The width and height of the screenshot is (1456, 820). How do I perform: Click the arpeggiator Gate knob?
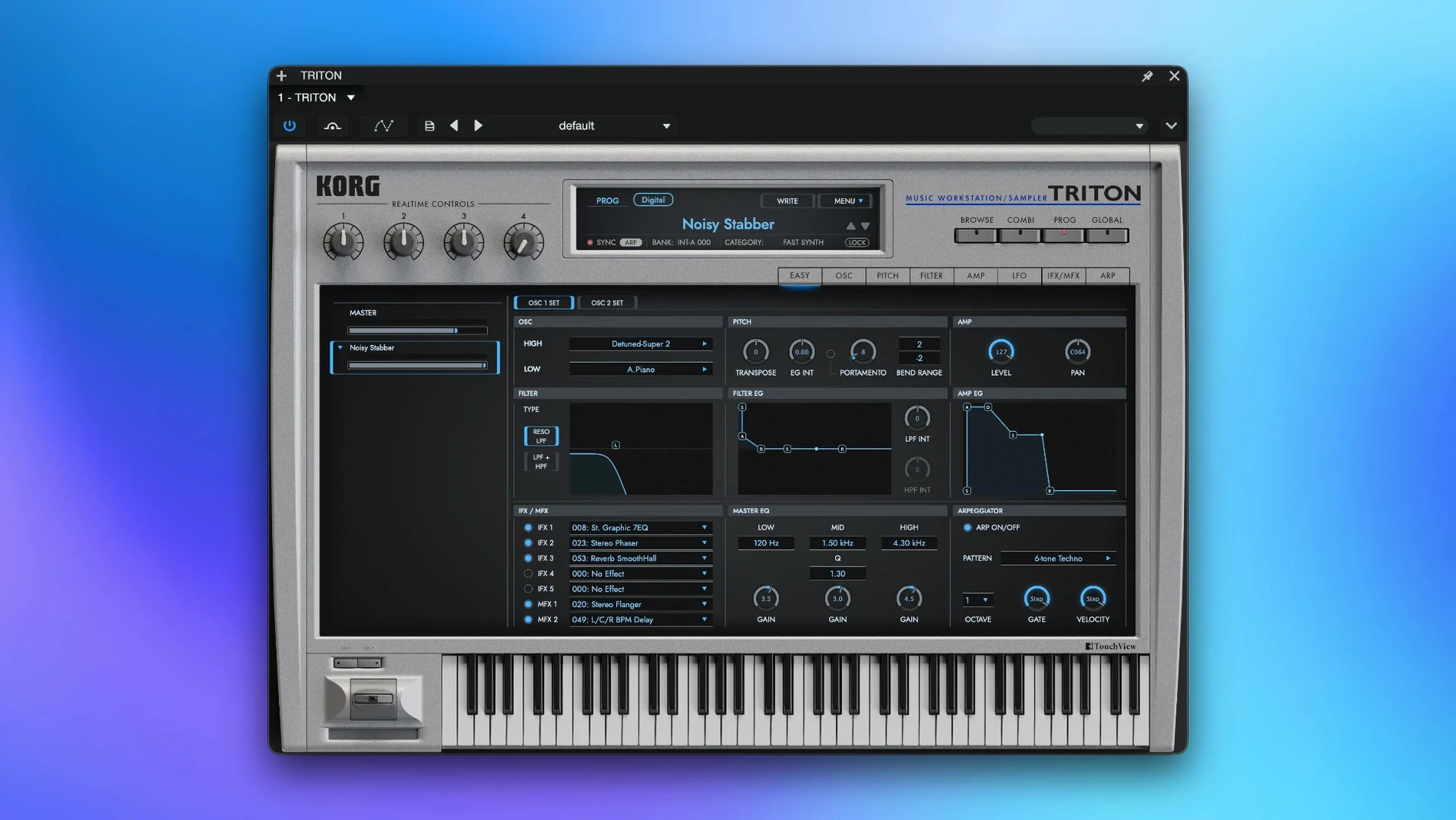point(1036,598)
